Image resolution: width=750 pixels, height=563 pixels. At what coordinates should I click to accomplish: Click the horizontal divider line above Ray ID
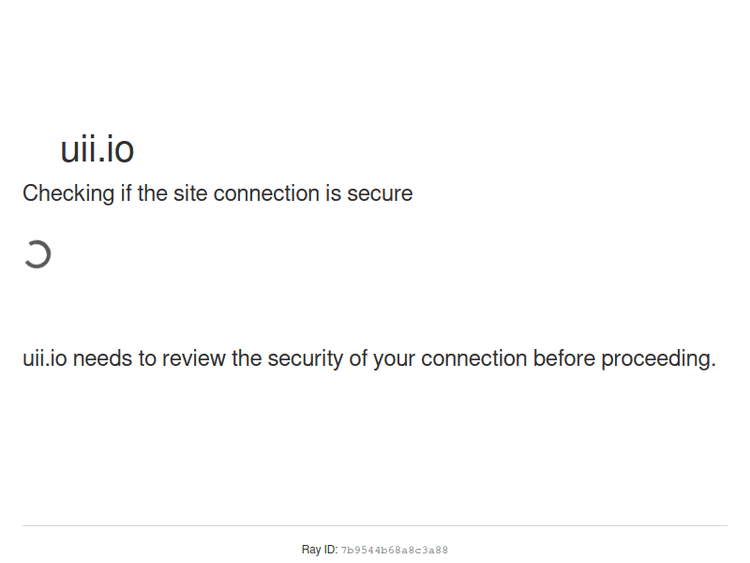[x=374, y=525]
